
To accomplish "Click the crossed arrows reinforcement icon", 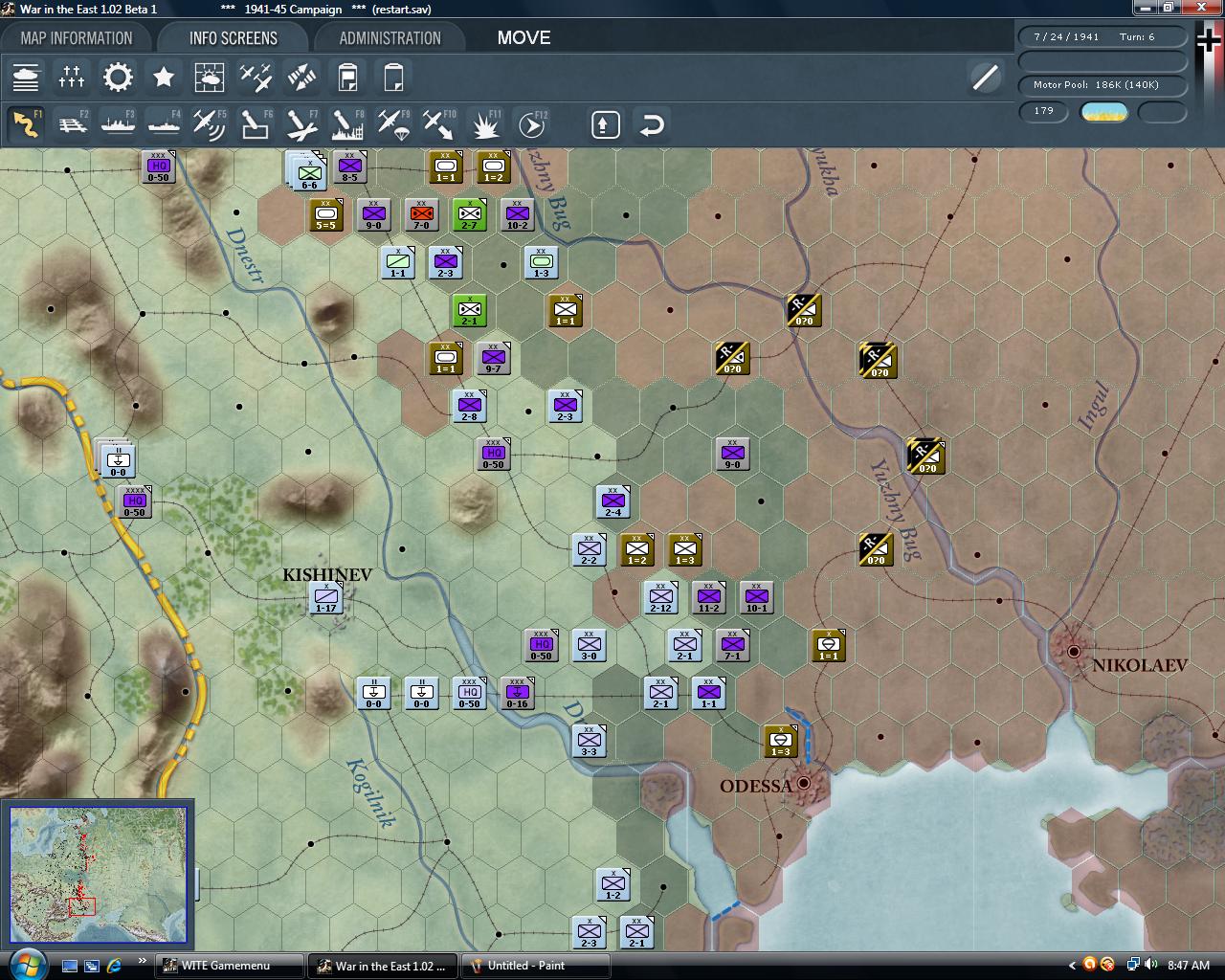I will [301, 77].
